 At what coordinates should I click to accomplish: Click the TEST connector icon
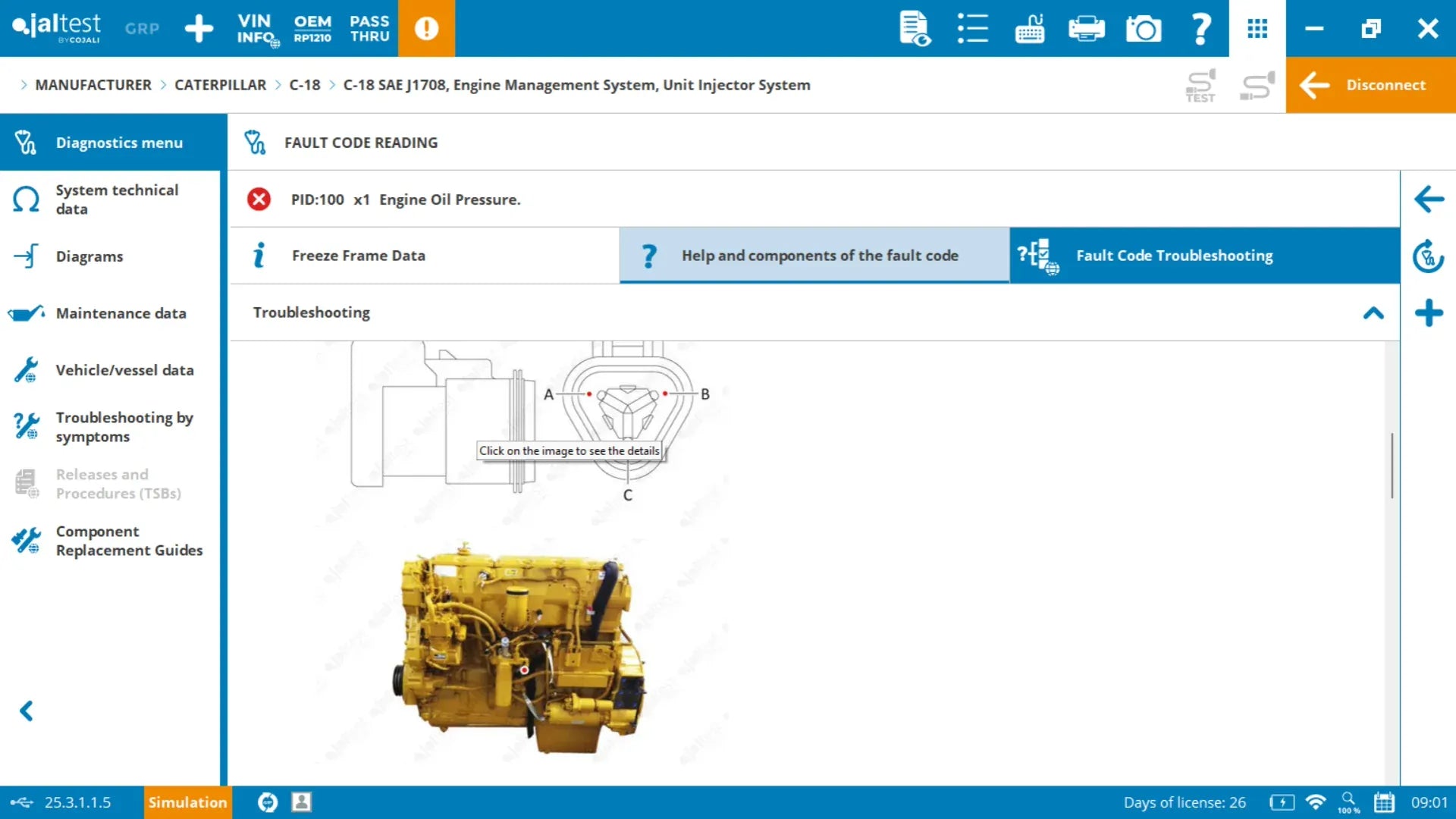pyautogui.click(x=1200, y=85)
